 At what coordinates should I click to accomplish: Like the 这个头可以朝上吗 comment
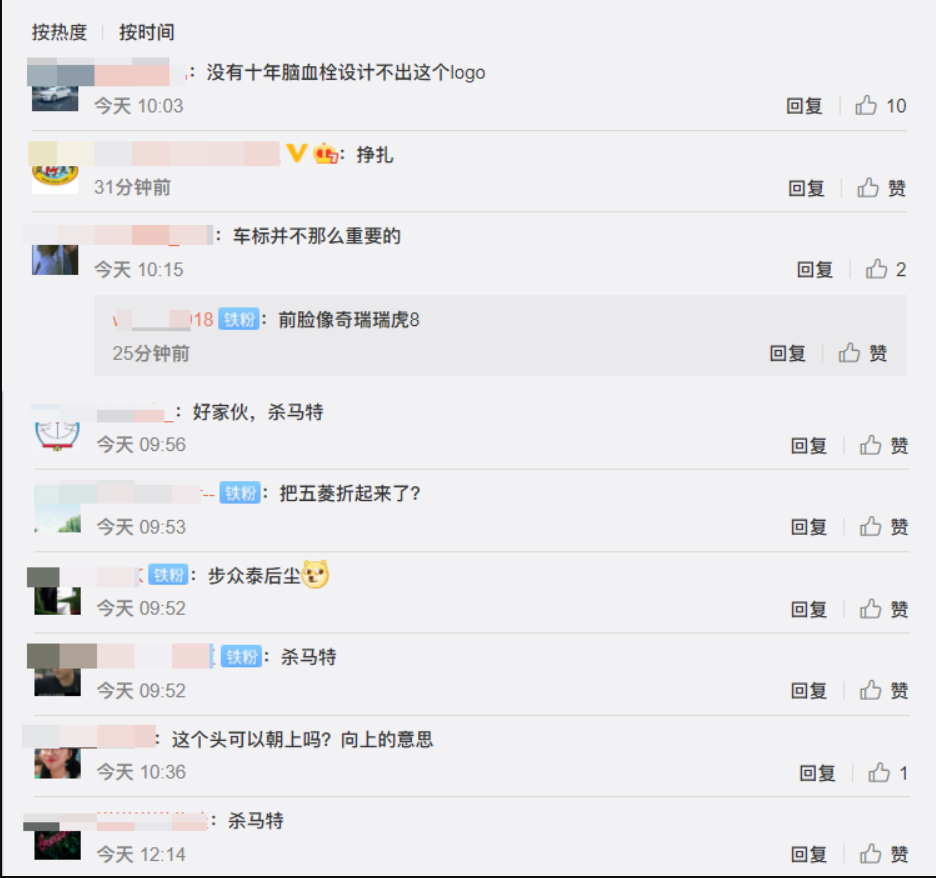888,773
